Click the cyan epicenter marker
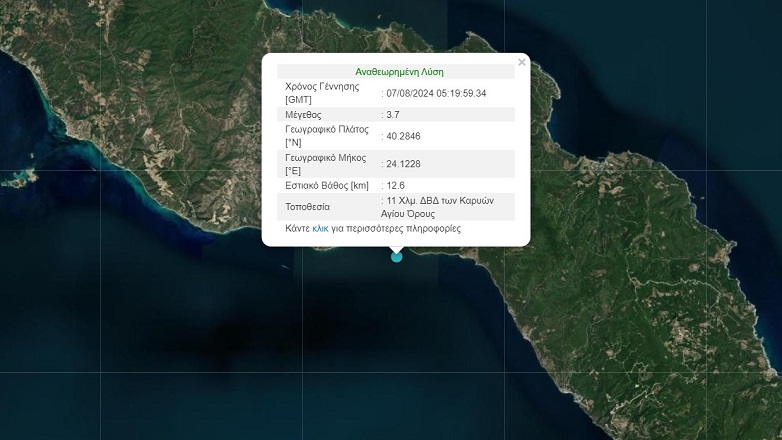Viewport: 782px width, 440px height. 397,257
